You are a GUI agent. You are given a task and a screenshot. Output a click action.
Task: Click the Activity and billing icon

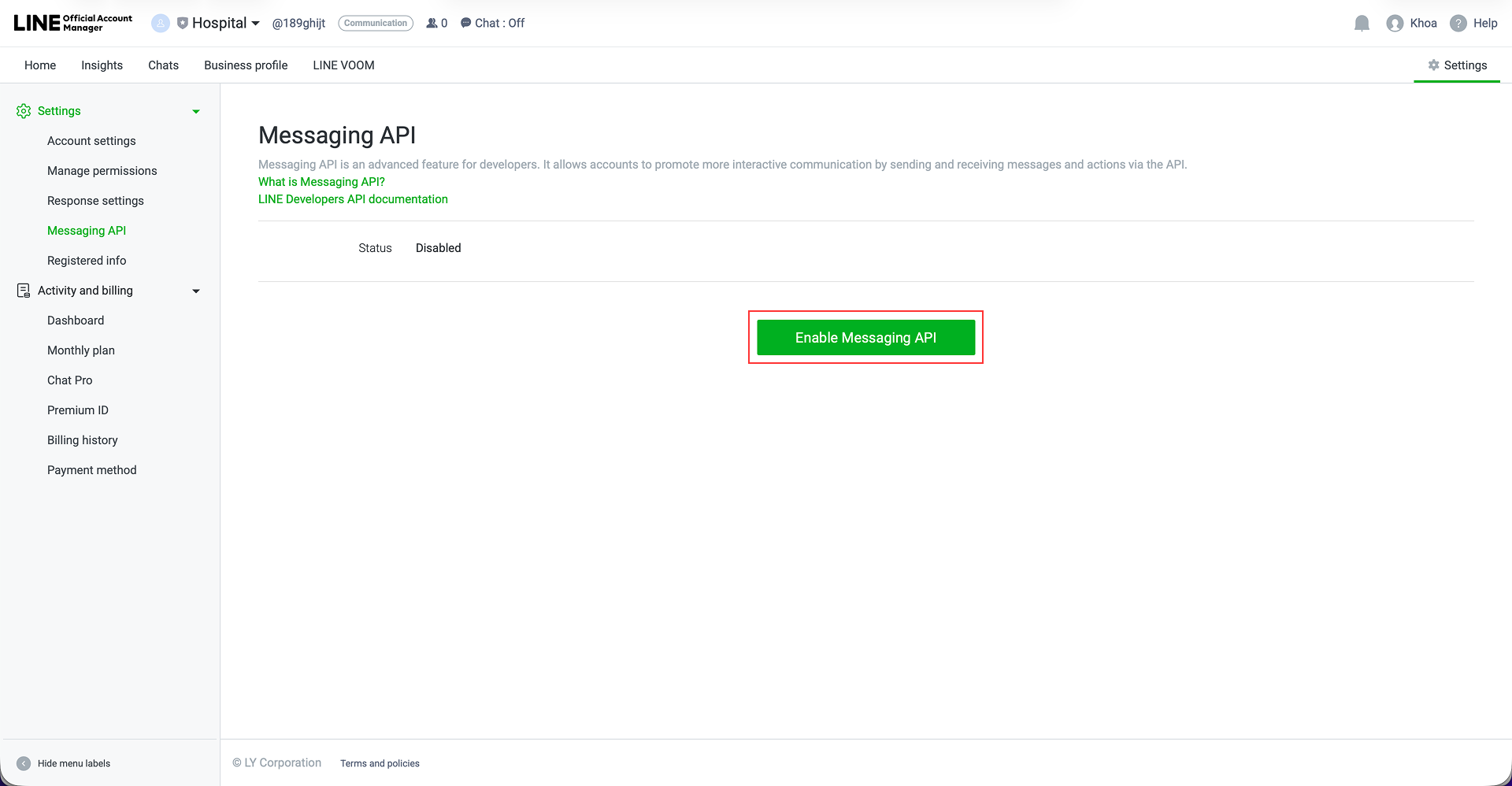(23, 290)
